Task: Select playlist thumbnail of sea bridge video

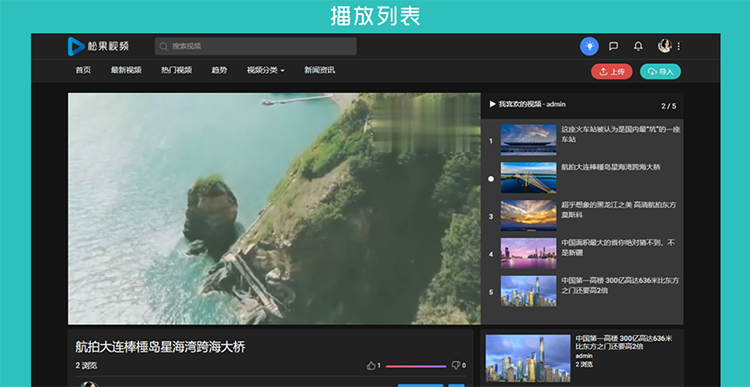Action: [x=529, y=177]
